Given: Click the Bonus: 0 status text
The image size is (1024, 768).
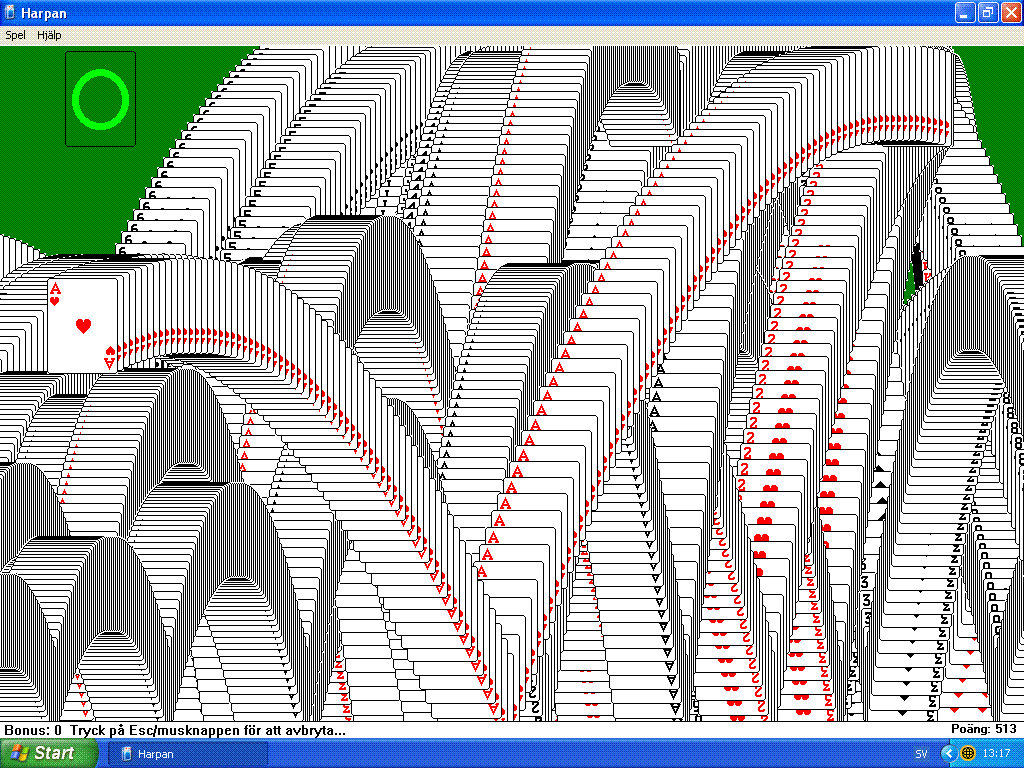Looking at the screenshot, I should pyautogui.click(x=32, y=730).
